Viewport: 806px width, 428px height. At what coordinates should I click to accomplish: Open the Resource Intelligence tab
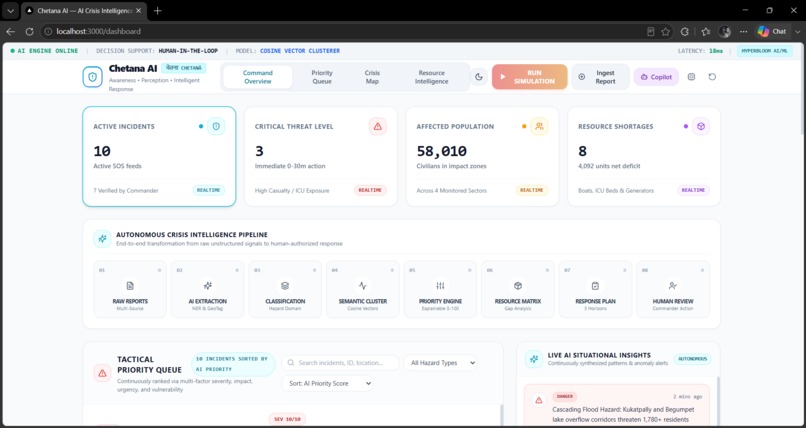(431, 77)
